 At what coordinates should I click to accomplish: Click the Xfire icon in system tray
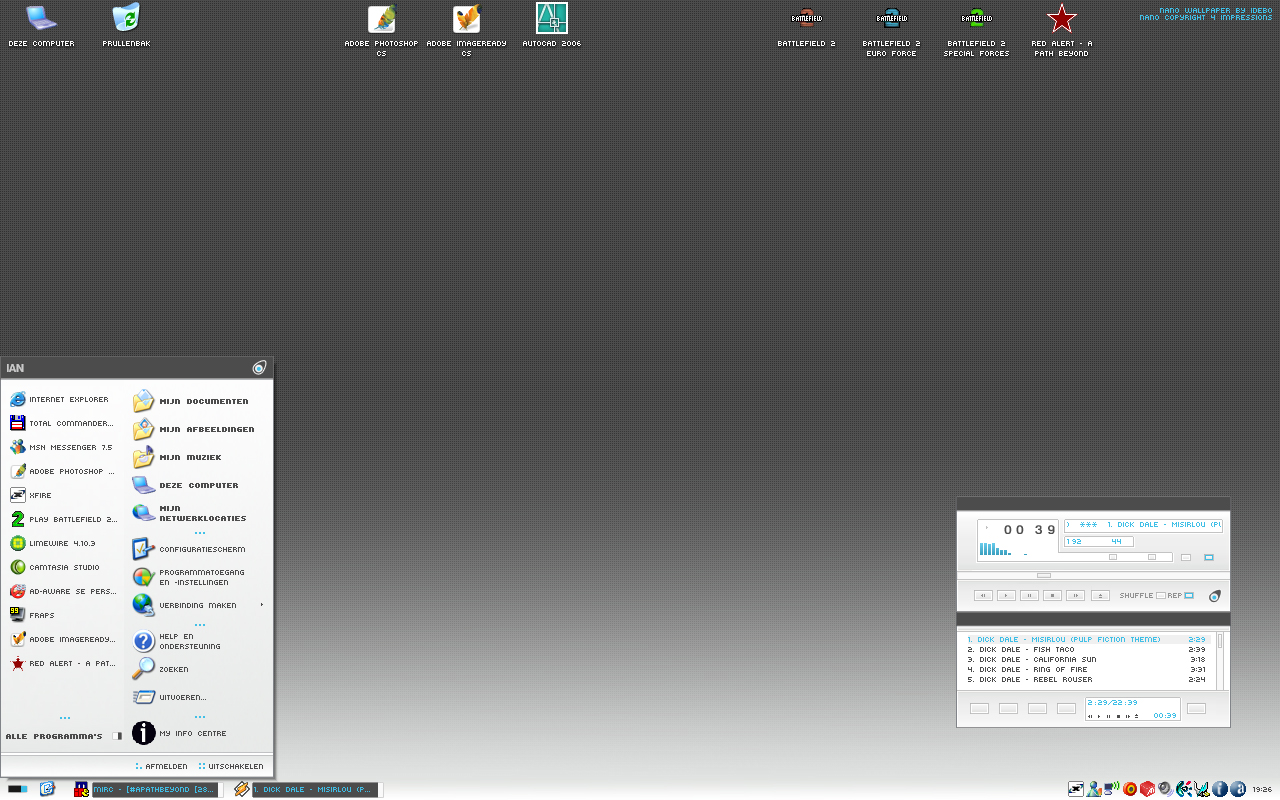tap(1075, 789)
